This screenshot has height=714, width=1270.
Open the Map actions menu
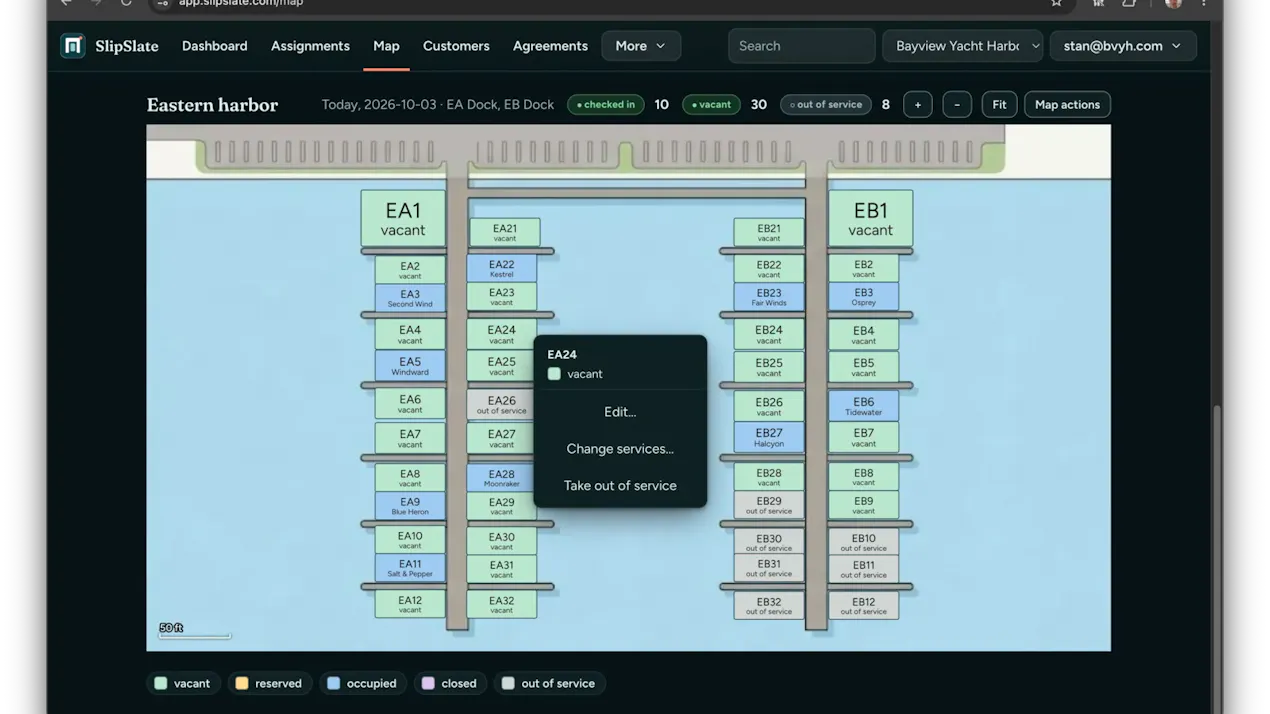click(1067, 104)
